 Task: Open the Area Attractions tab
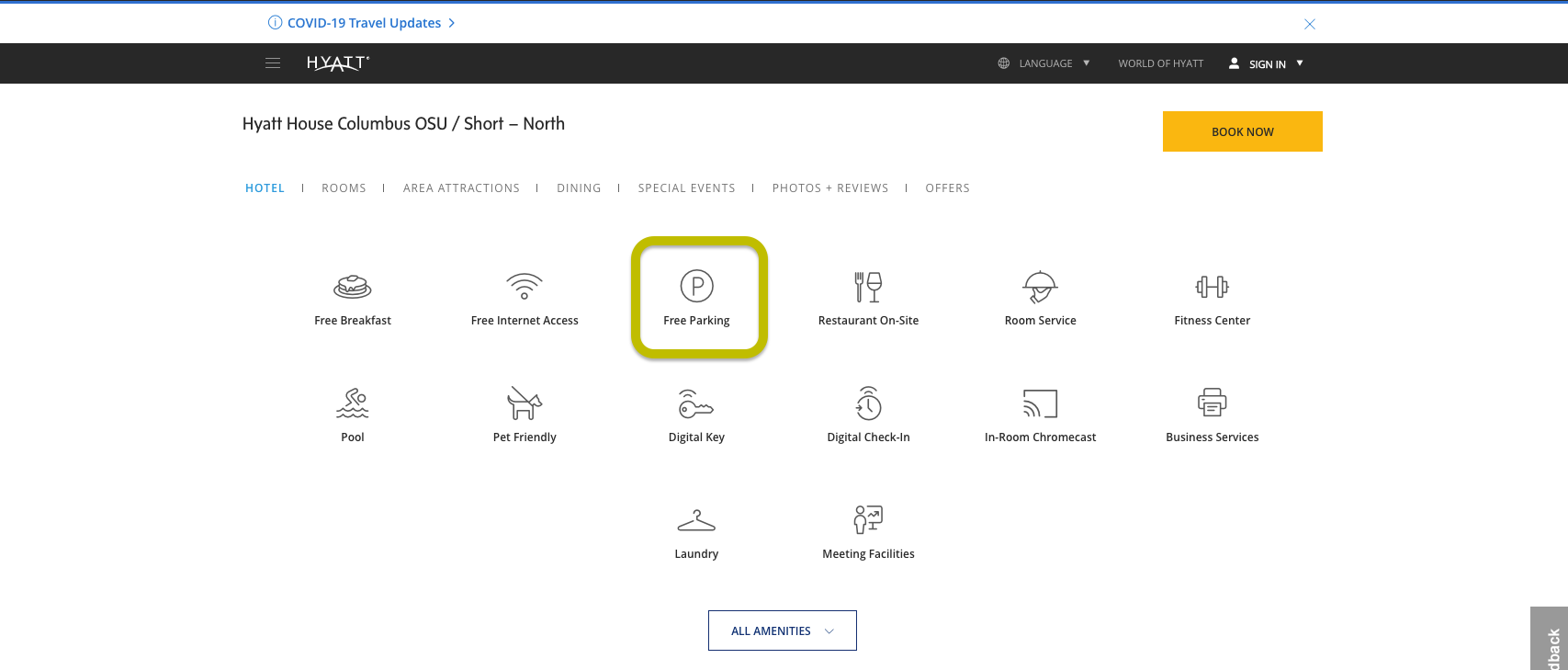click(x=461, y=187)
